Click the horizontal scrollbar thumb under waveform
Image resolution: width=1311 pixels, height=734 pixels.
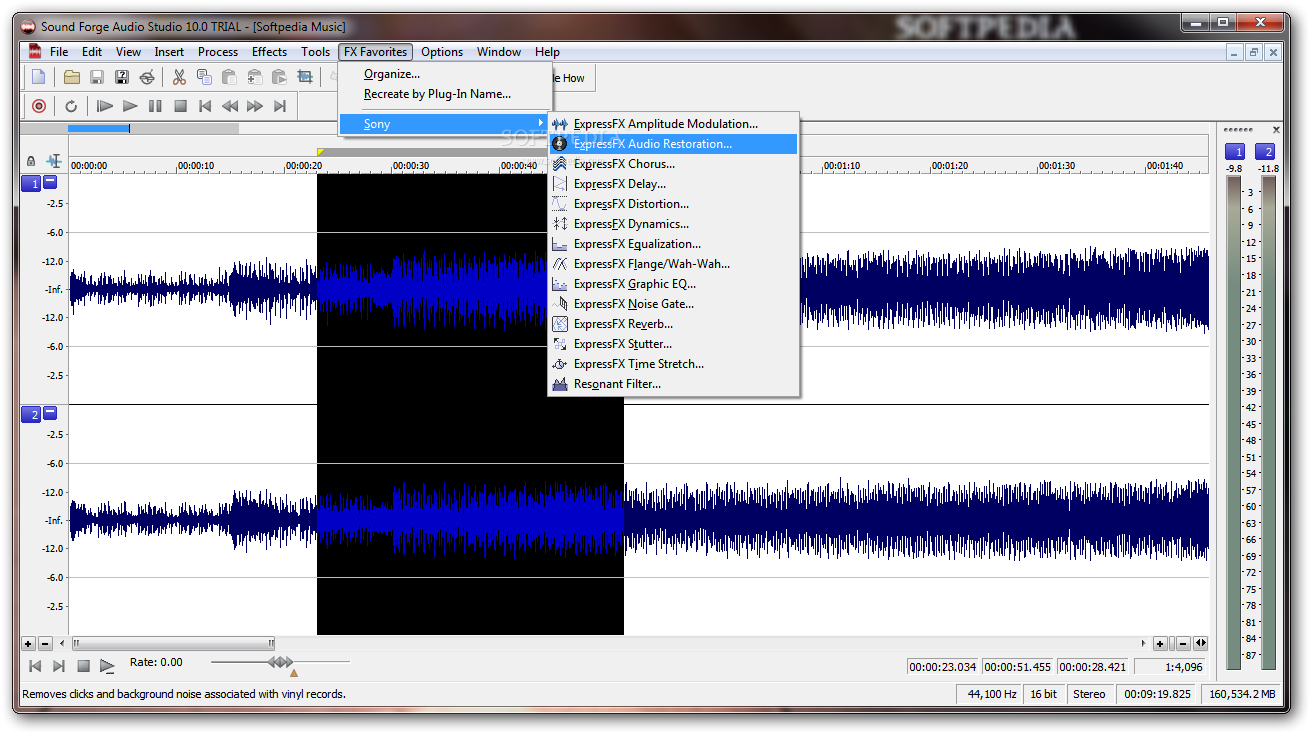pos(173,644)
